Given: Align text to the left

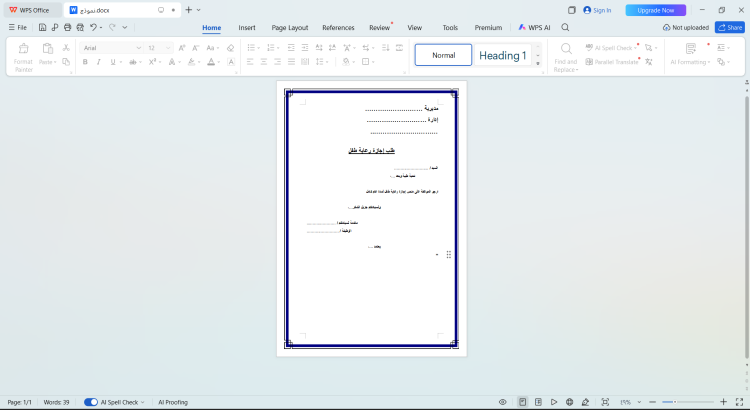Looking at the screenshot, I should coord(250,62).
